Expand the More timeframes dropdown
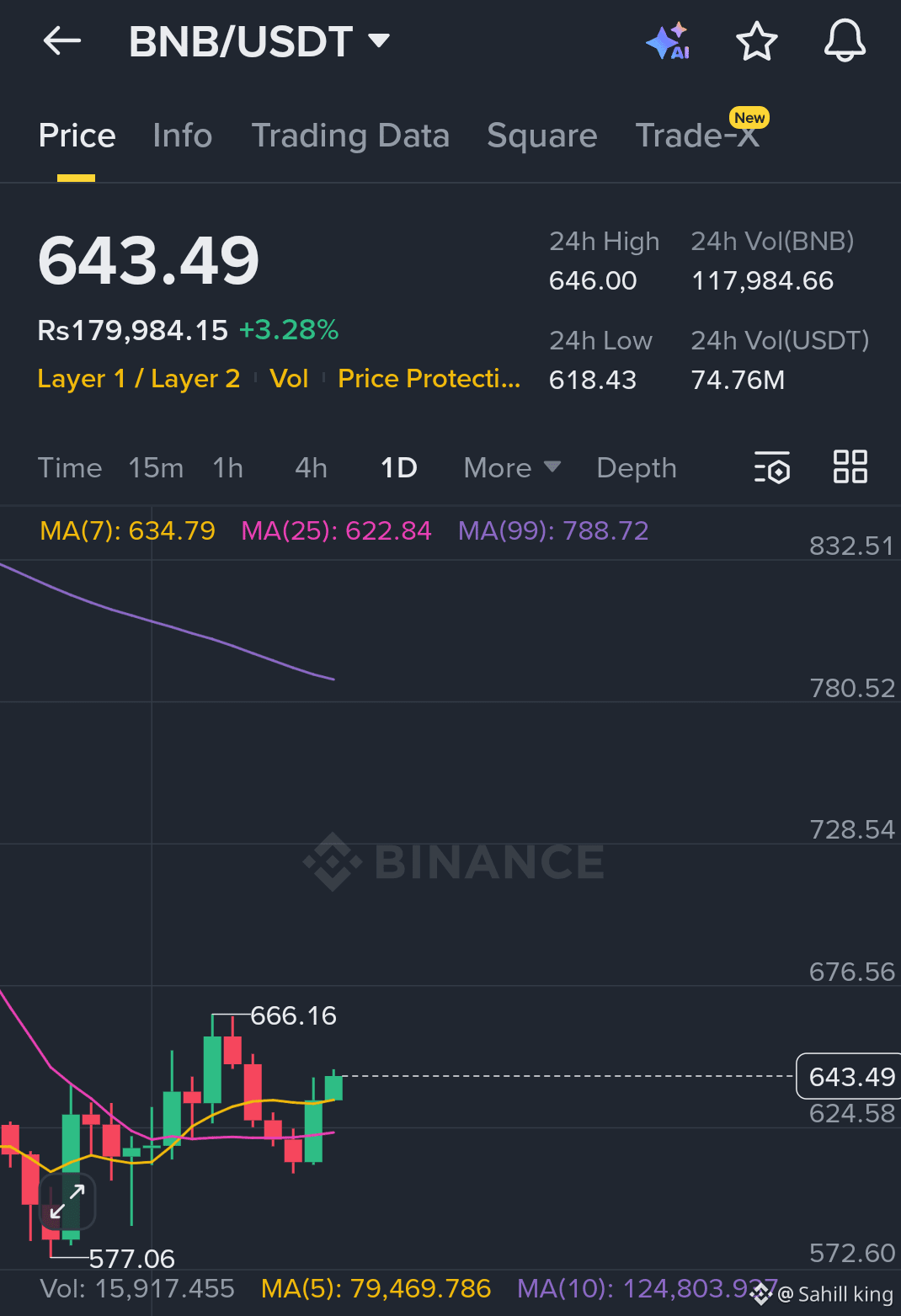901x1316 pixels. (512, 468)
